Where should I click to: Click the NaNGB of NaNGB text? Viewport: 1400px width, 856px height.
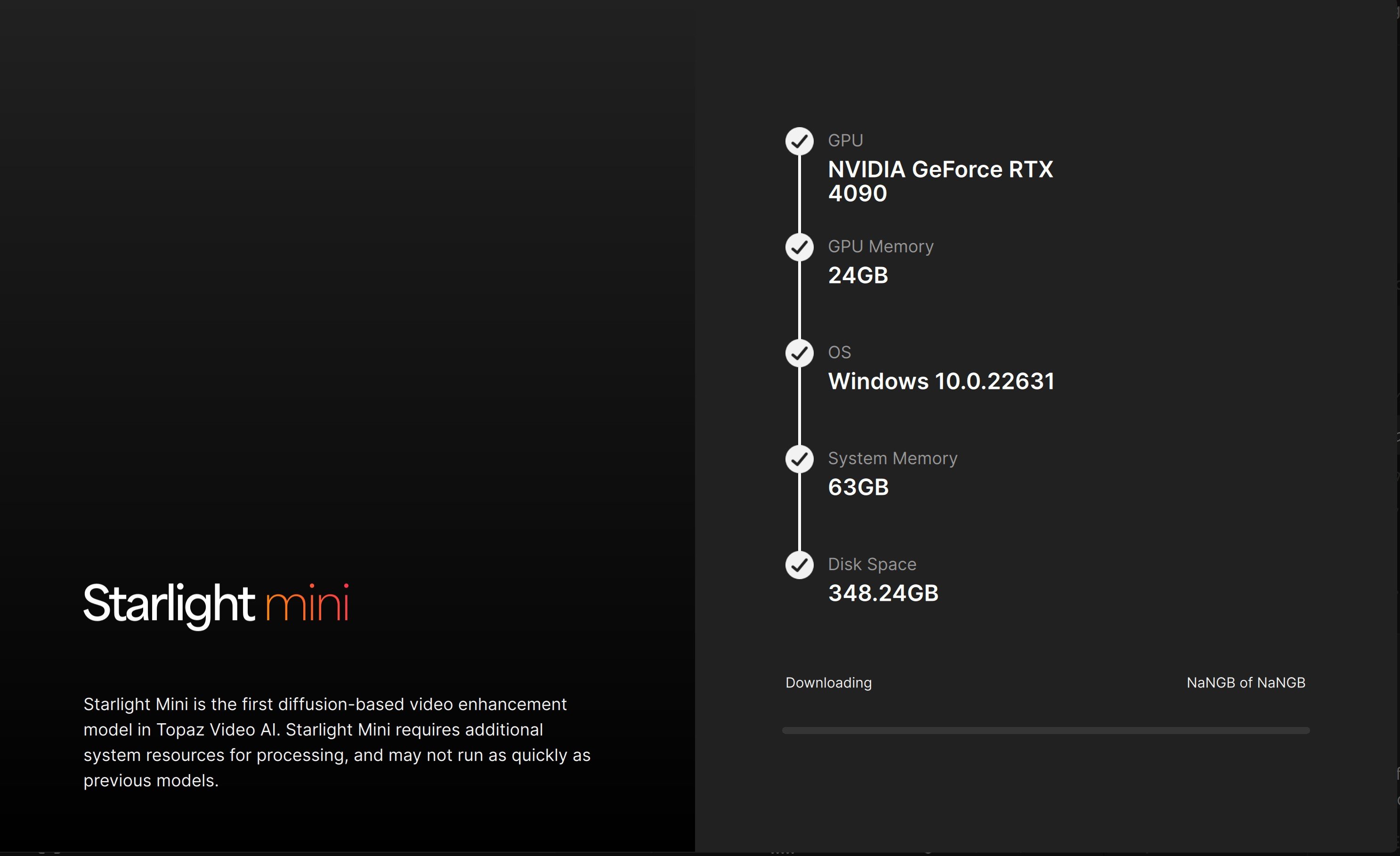pos(1246,683)
